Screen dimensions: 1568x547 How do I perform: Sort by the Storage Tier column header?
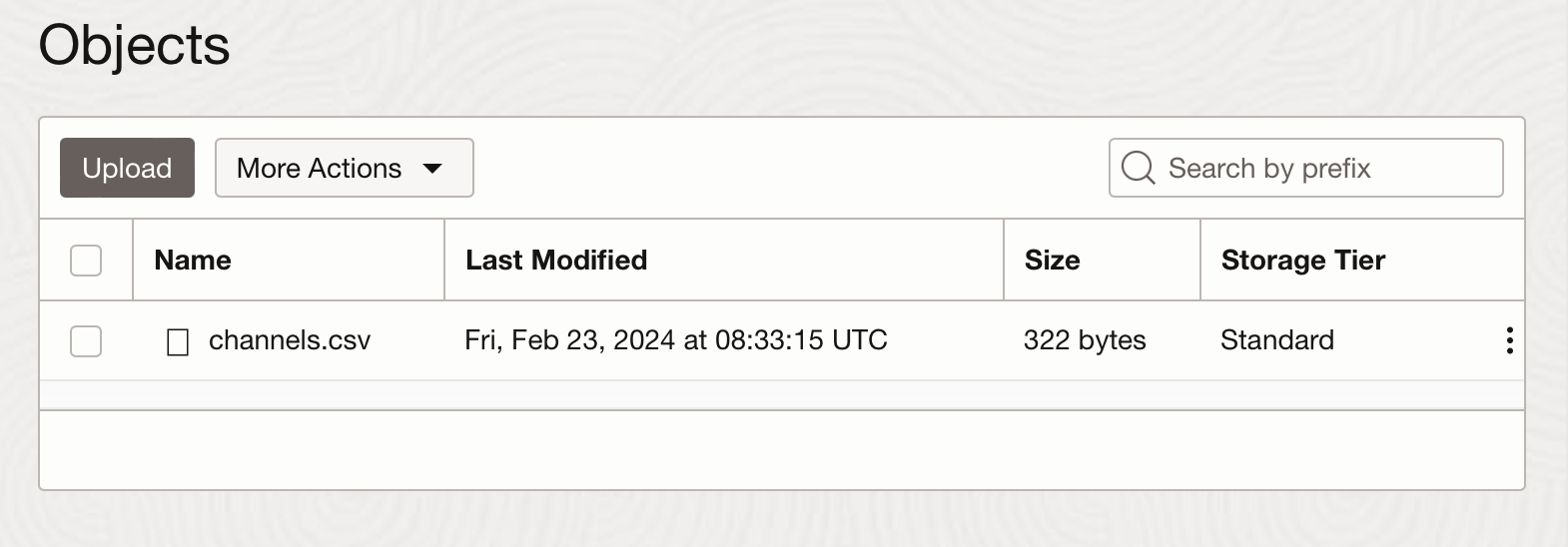[1302, 261]
